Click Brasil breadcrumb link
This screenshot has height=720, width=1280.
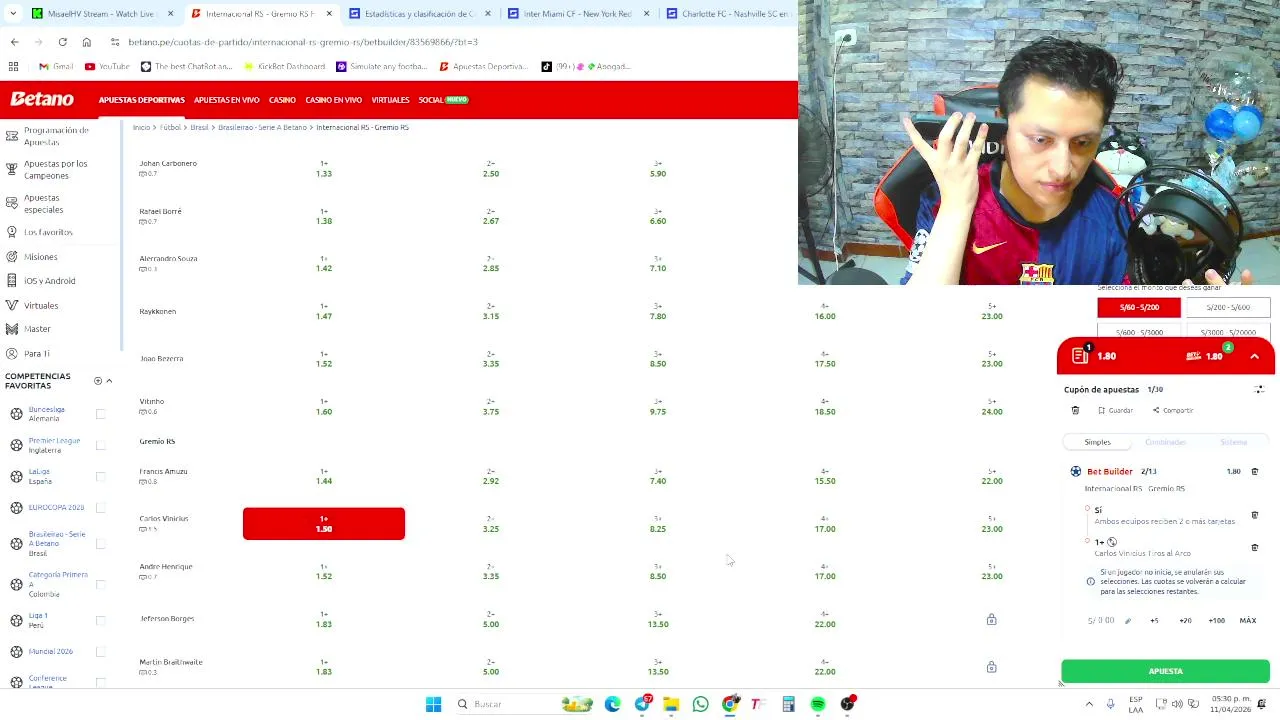[200, 127]
